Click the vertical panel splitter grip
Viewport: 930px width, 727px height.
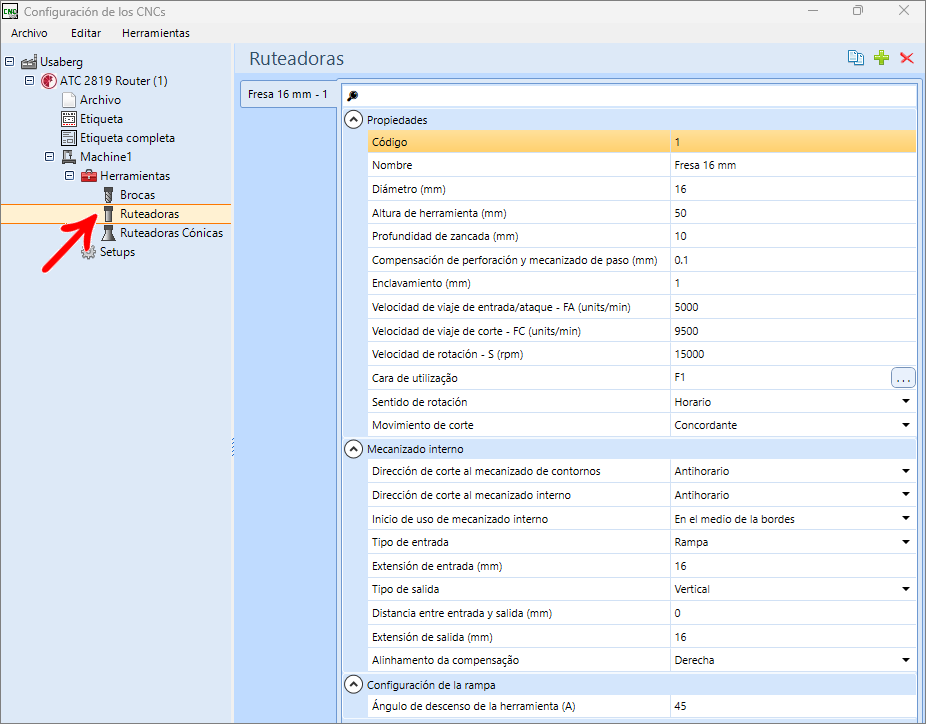point(234,449)
